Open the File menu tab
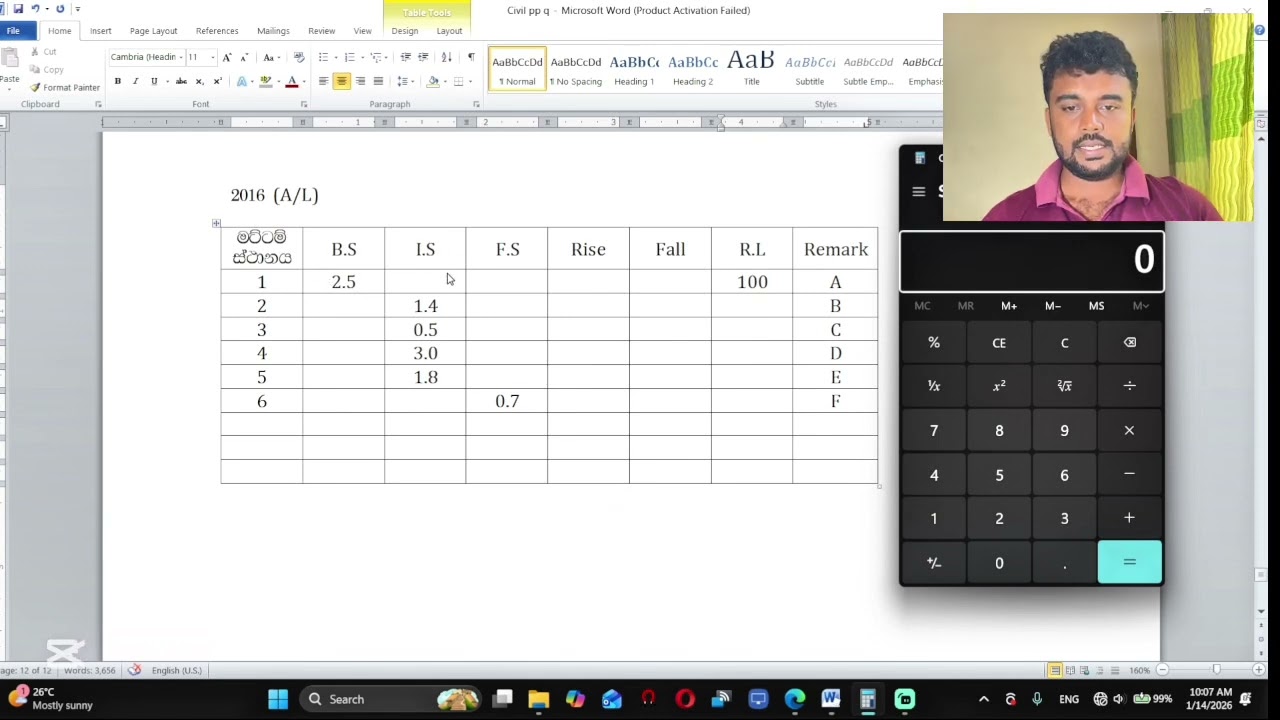The height and width of the screenshot is (720, 1280). 13,31
